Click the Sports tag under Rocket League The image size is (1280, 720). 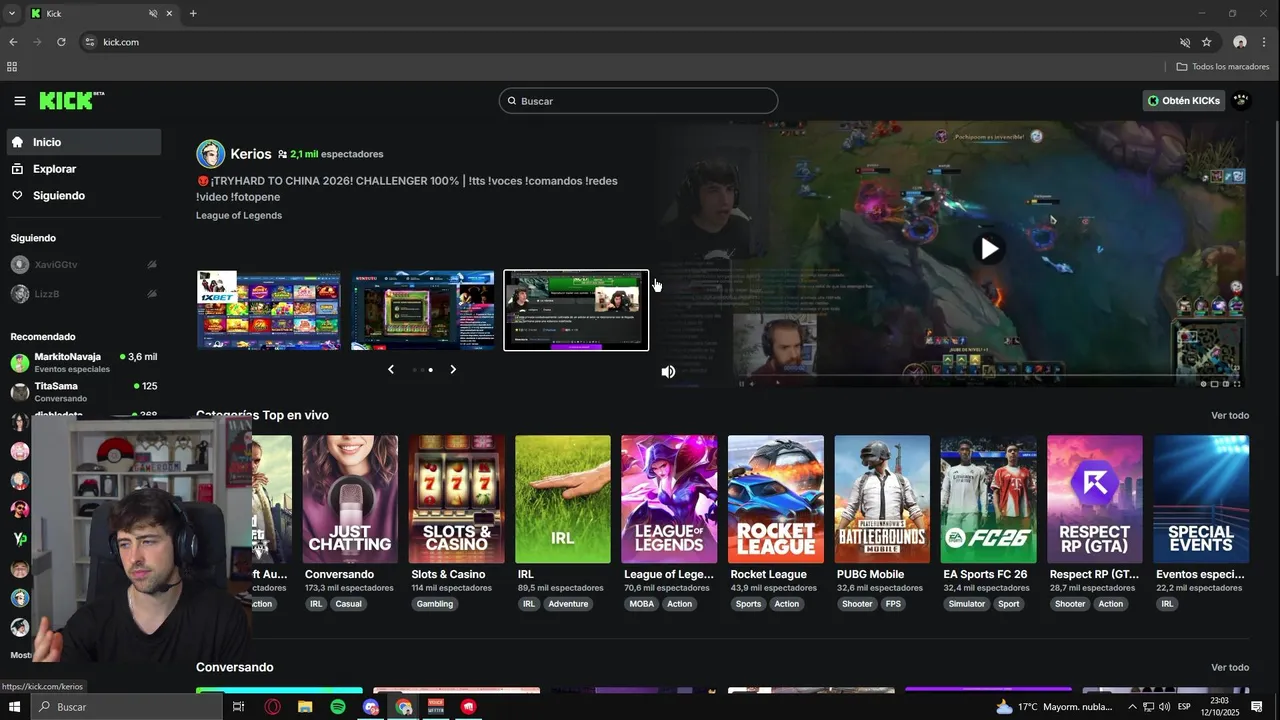coord(748,604)
